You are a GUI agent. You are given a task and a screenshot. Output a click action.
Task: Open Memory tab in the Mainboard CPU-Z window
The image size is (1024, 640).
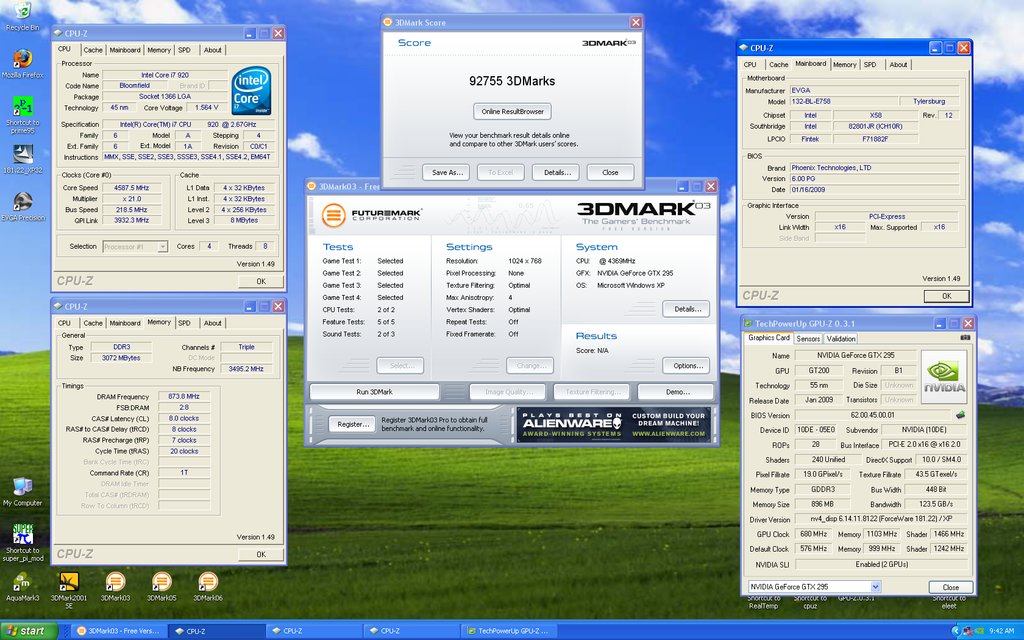point(844,65)
